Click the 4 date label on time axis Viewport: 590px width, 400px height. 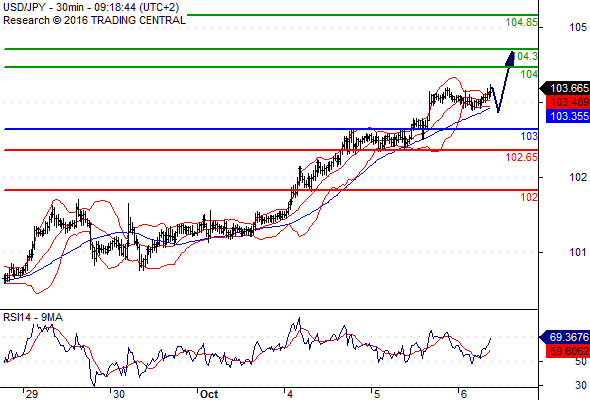click(290, 394)
